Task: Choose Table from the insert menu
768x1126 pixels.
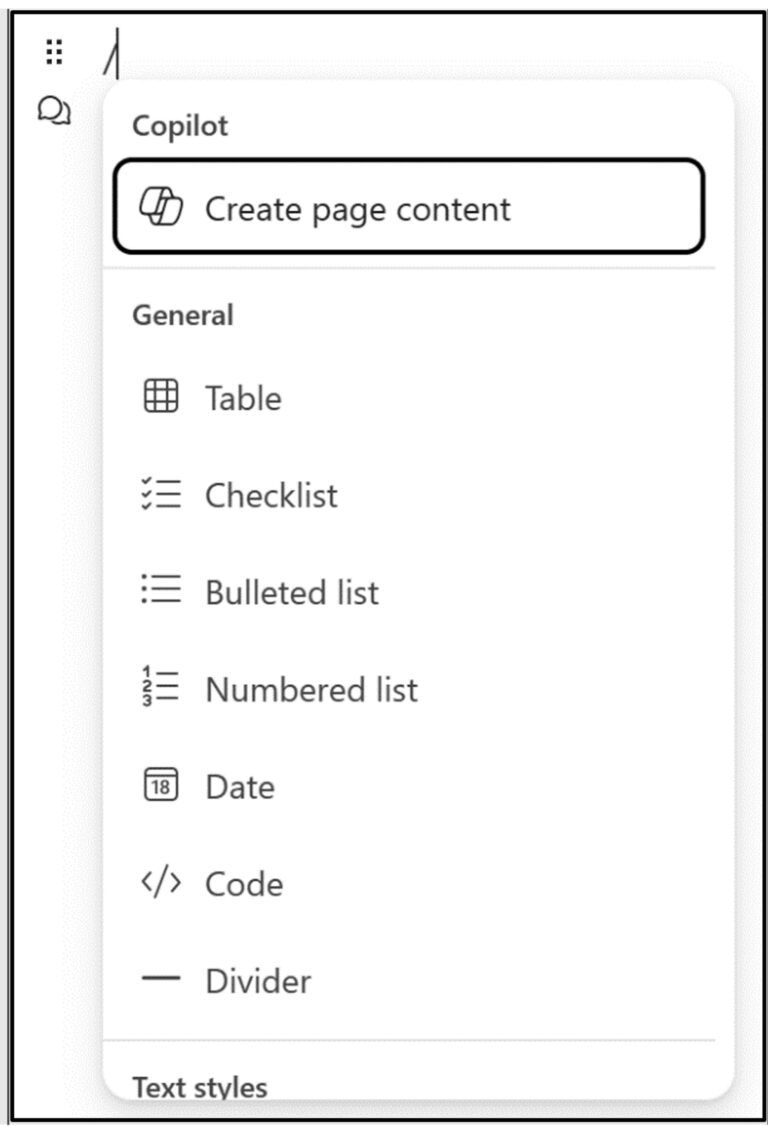Action: point(242,397)
